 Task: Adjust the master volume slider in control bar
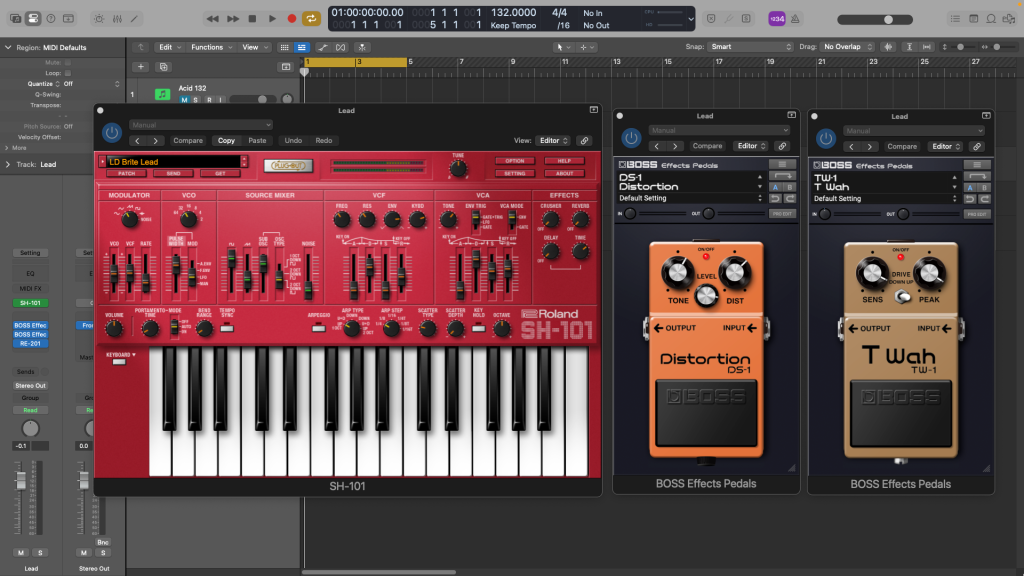point(875,20)
